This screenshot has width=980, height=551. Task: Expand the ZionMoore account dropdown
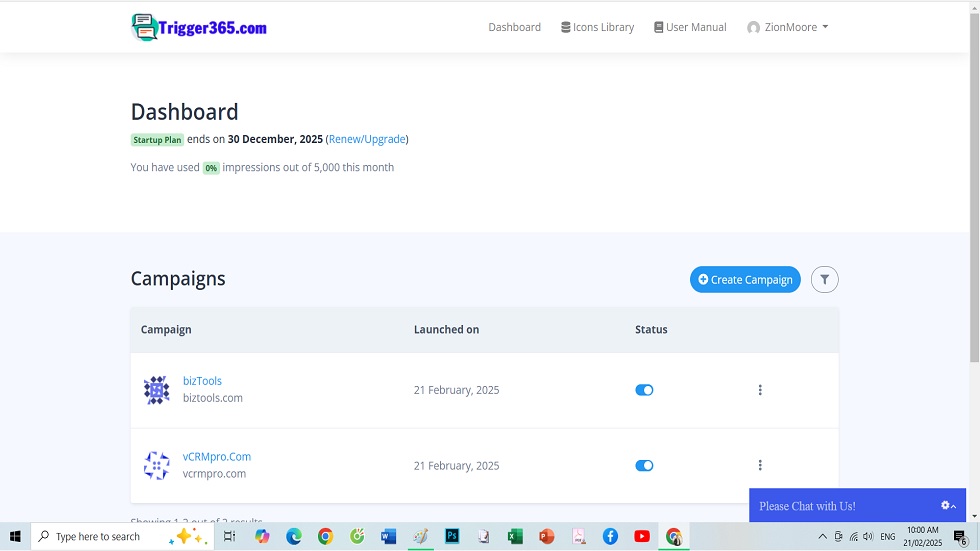[x=788, y=27]
